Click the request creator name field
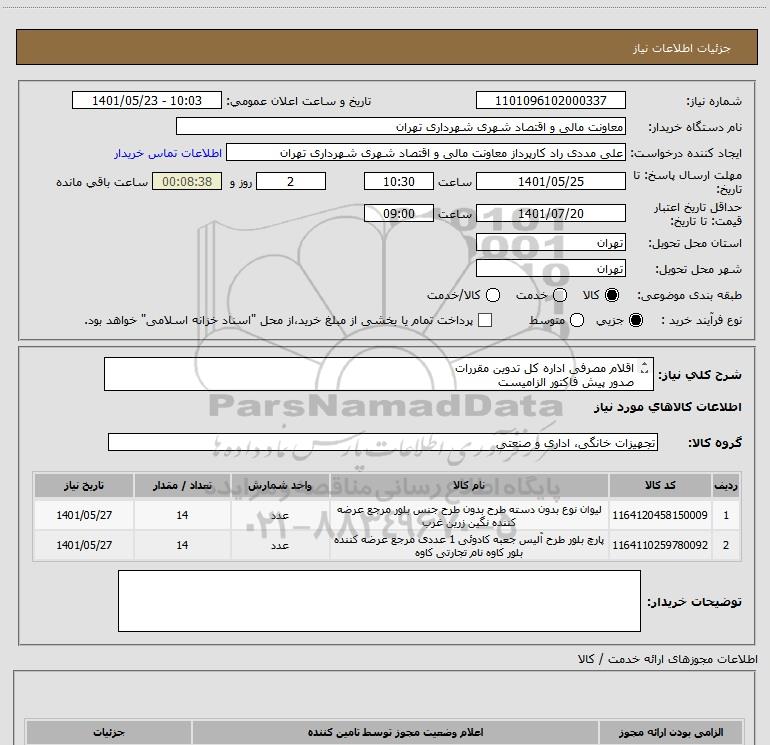This screenshot has width=770, height=745. (426, 153)
